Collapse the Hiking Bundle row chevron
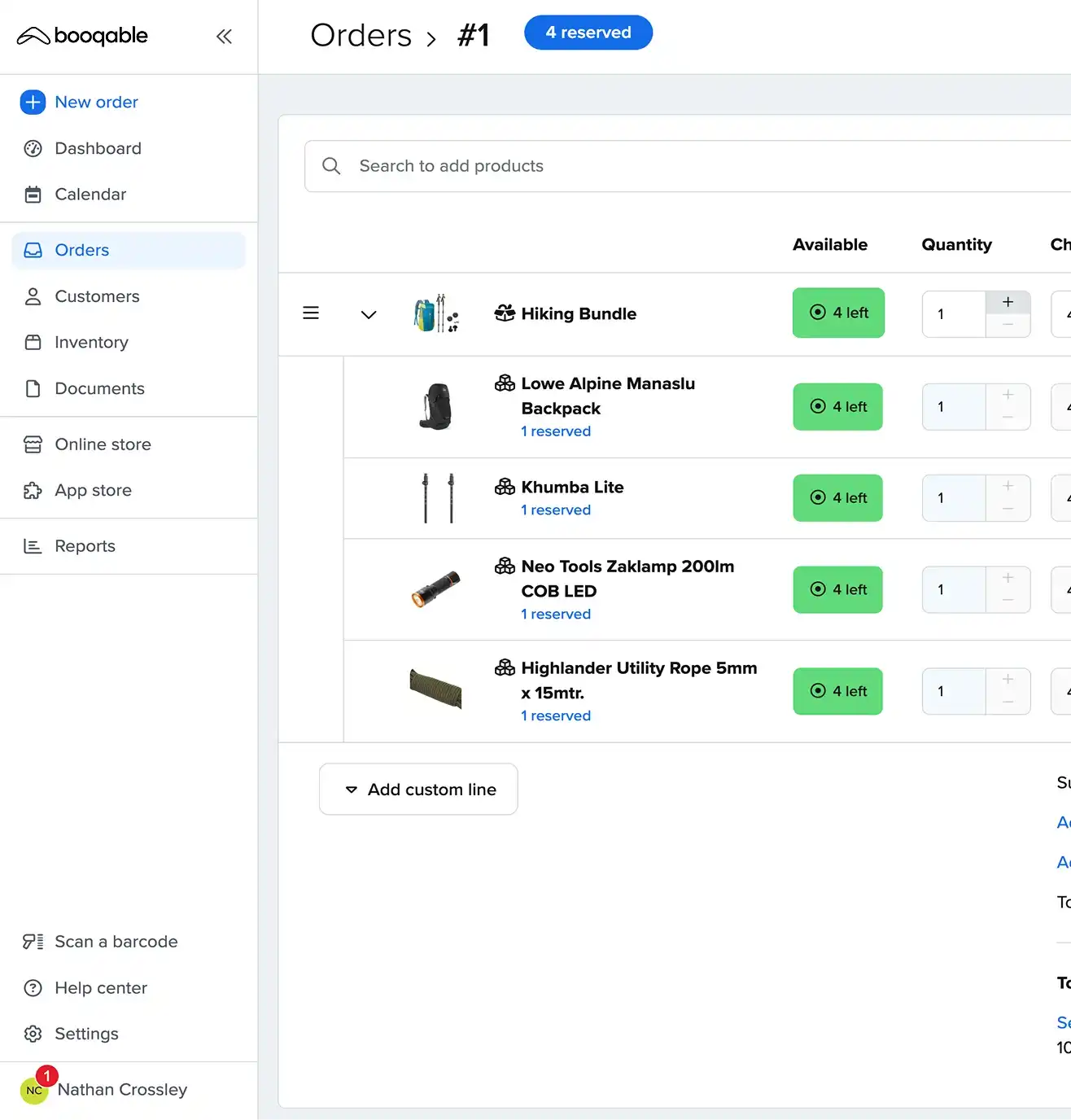The height and width of the screenshot is (1120, 1071). click(369, 314)
